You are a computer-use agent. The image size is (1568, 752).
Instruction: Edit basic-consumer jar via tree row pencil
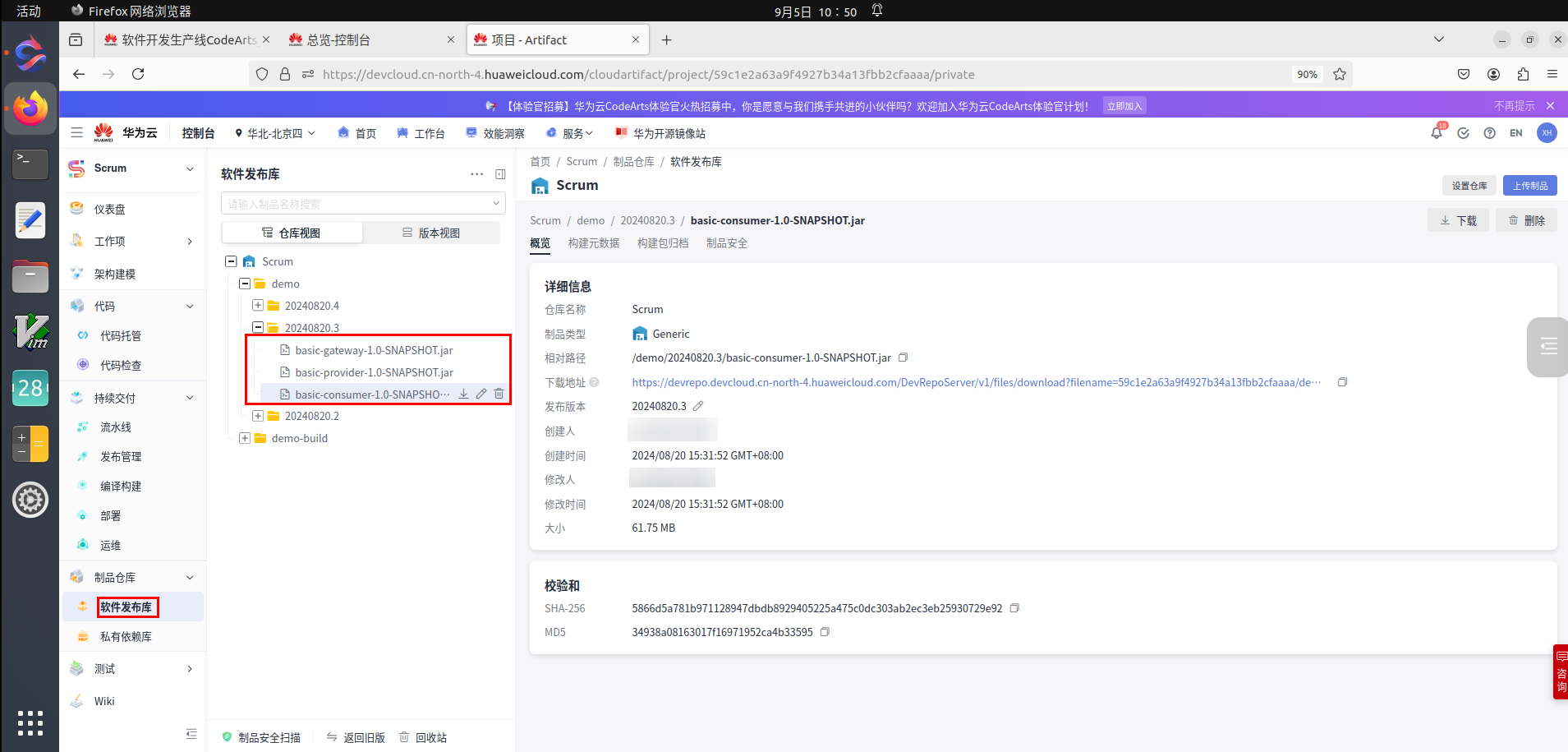click(481, 394)
